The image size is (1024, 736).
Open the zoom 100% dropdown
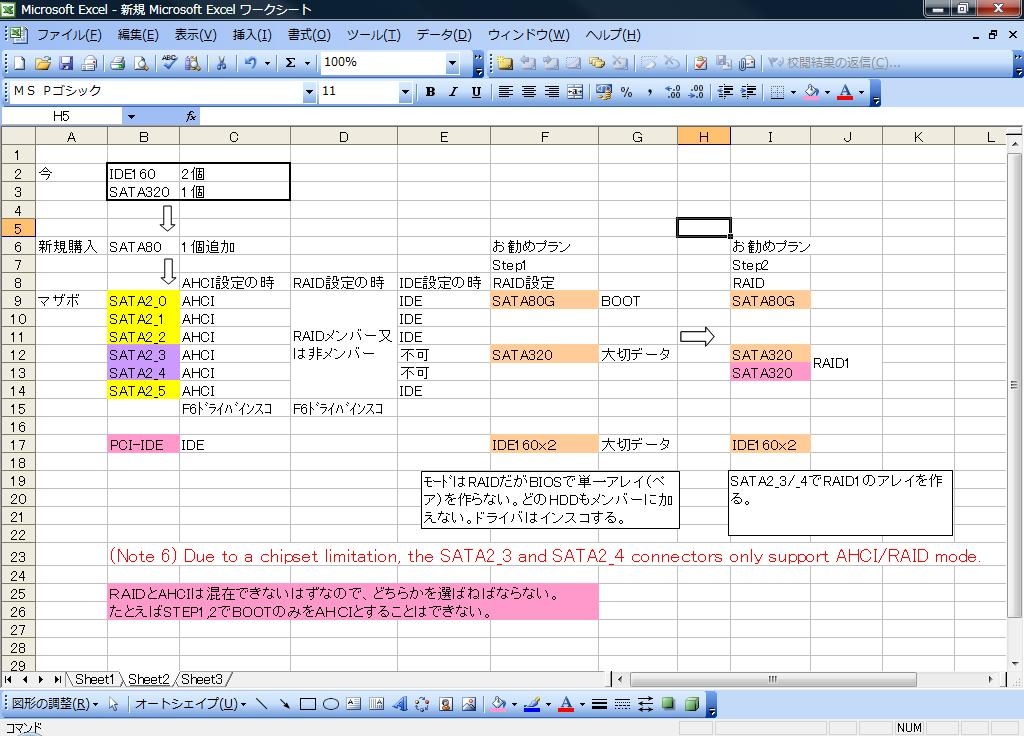tap(452, 63)
